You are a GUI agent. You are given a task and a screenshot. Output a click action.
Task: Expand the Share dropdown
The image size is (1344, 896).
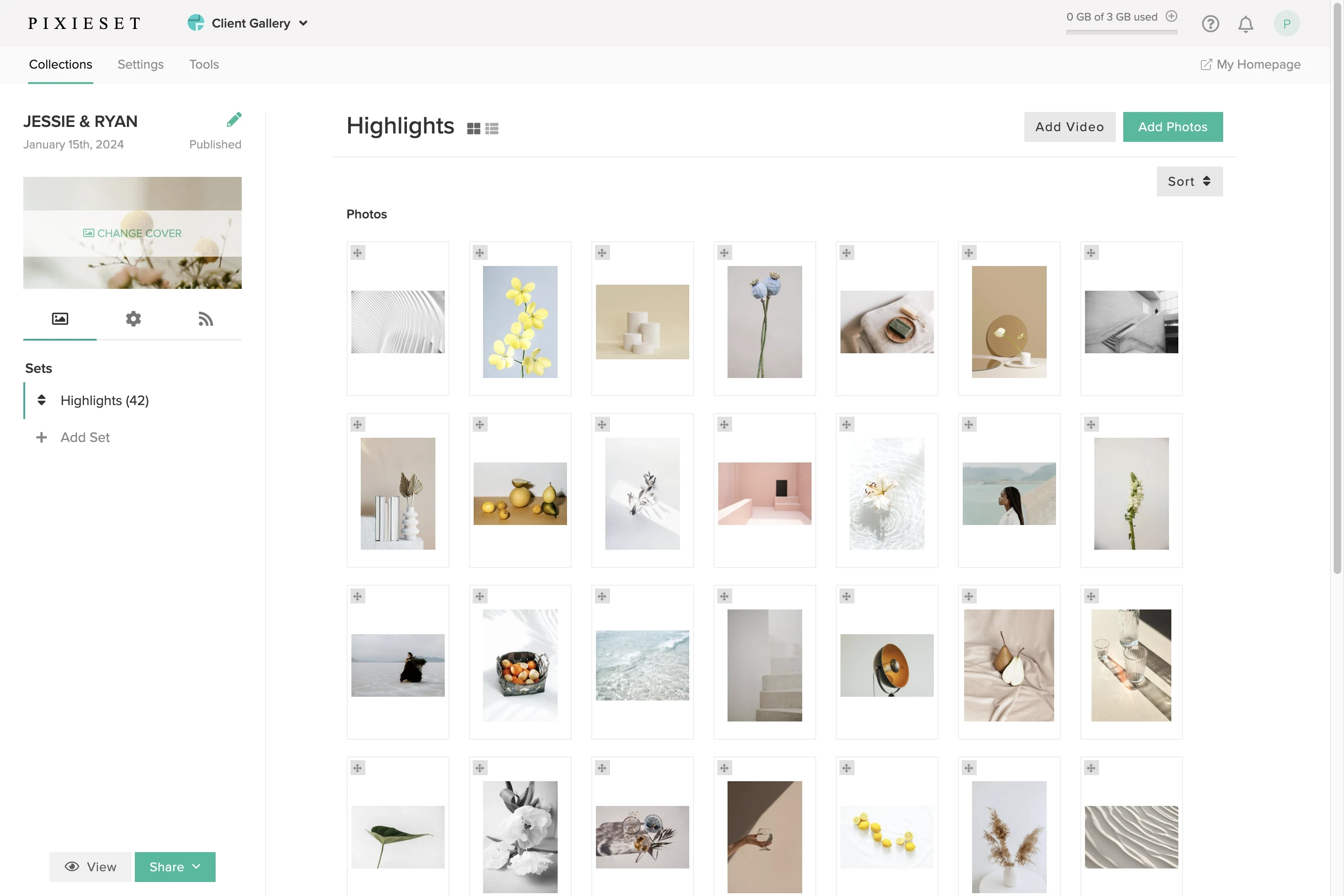(x=175, y=867)
